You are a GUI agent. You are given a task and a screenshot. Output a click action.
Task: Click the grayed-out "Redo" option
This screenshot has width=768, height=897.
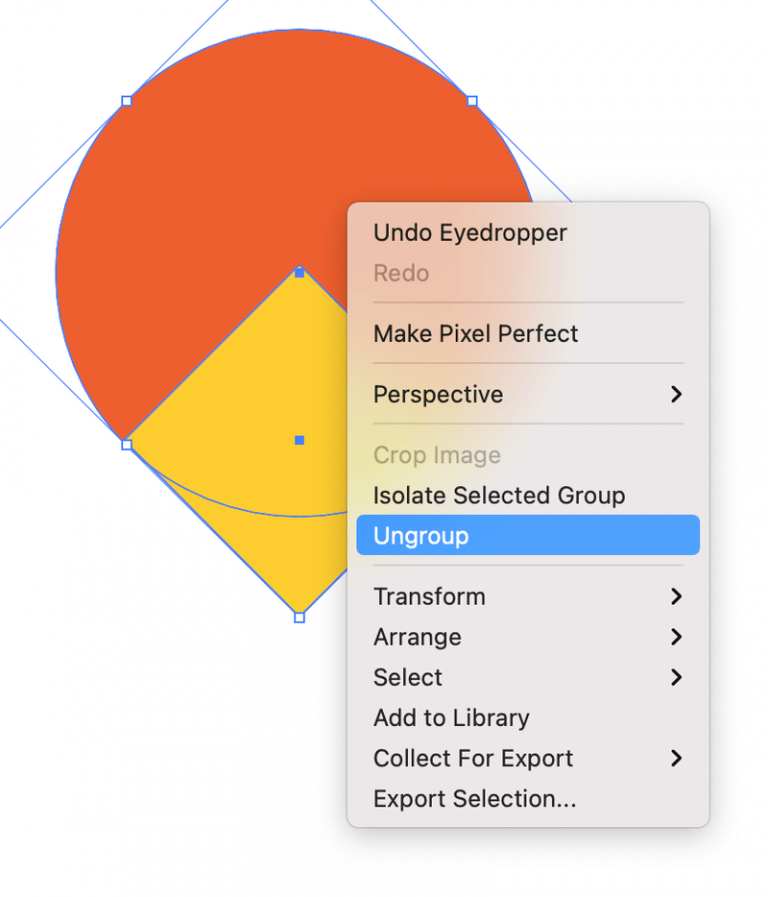click(400, 273)
